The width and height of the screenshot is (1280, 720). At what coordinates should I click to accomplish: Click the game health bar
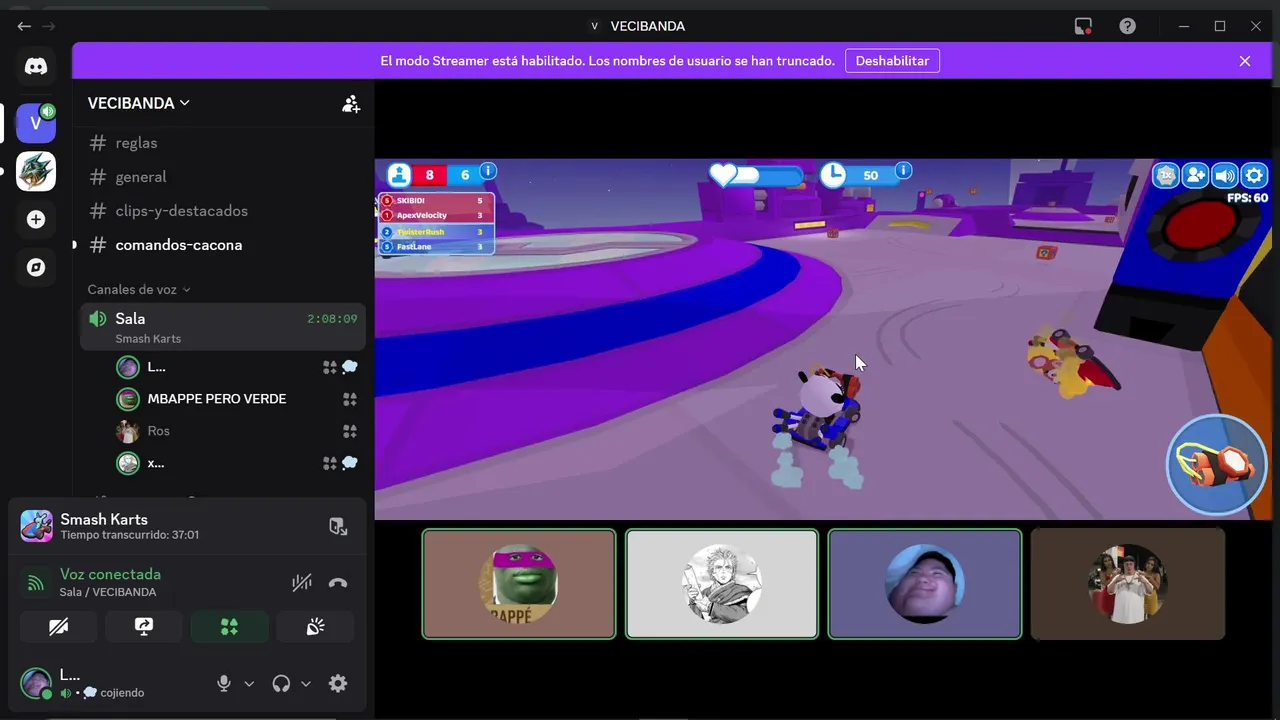[x=757, y=175]
